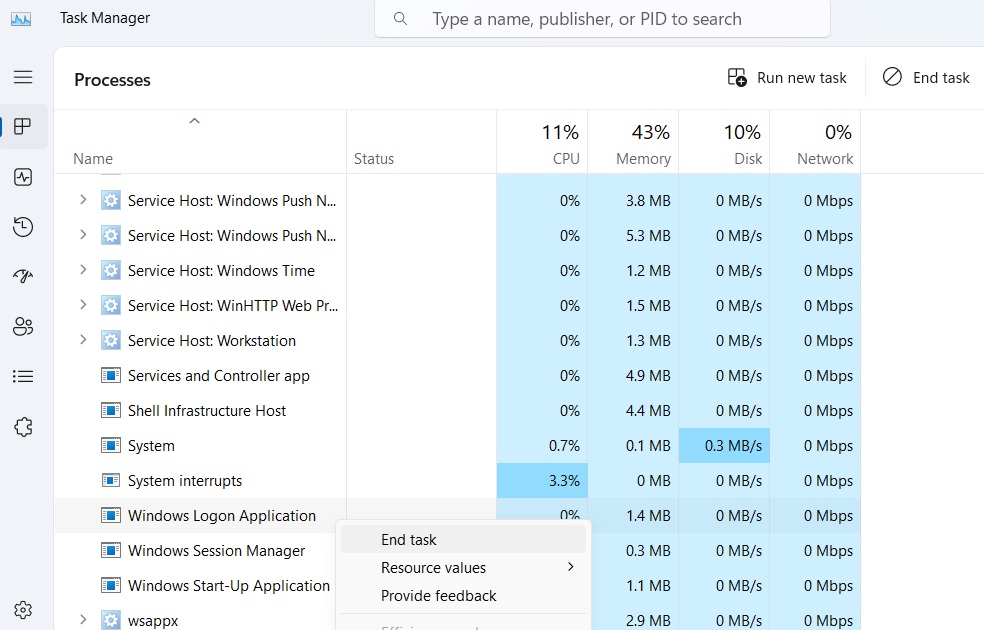Expand the Service Host: Workstation group
The image size is (984, 630).
pyautogui.click(x=83, y=340)
